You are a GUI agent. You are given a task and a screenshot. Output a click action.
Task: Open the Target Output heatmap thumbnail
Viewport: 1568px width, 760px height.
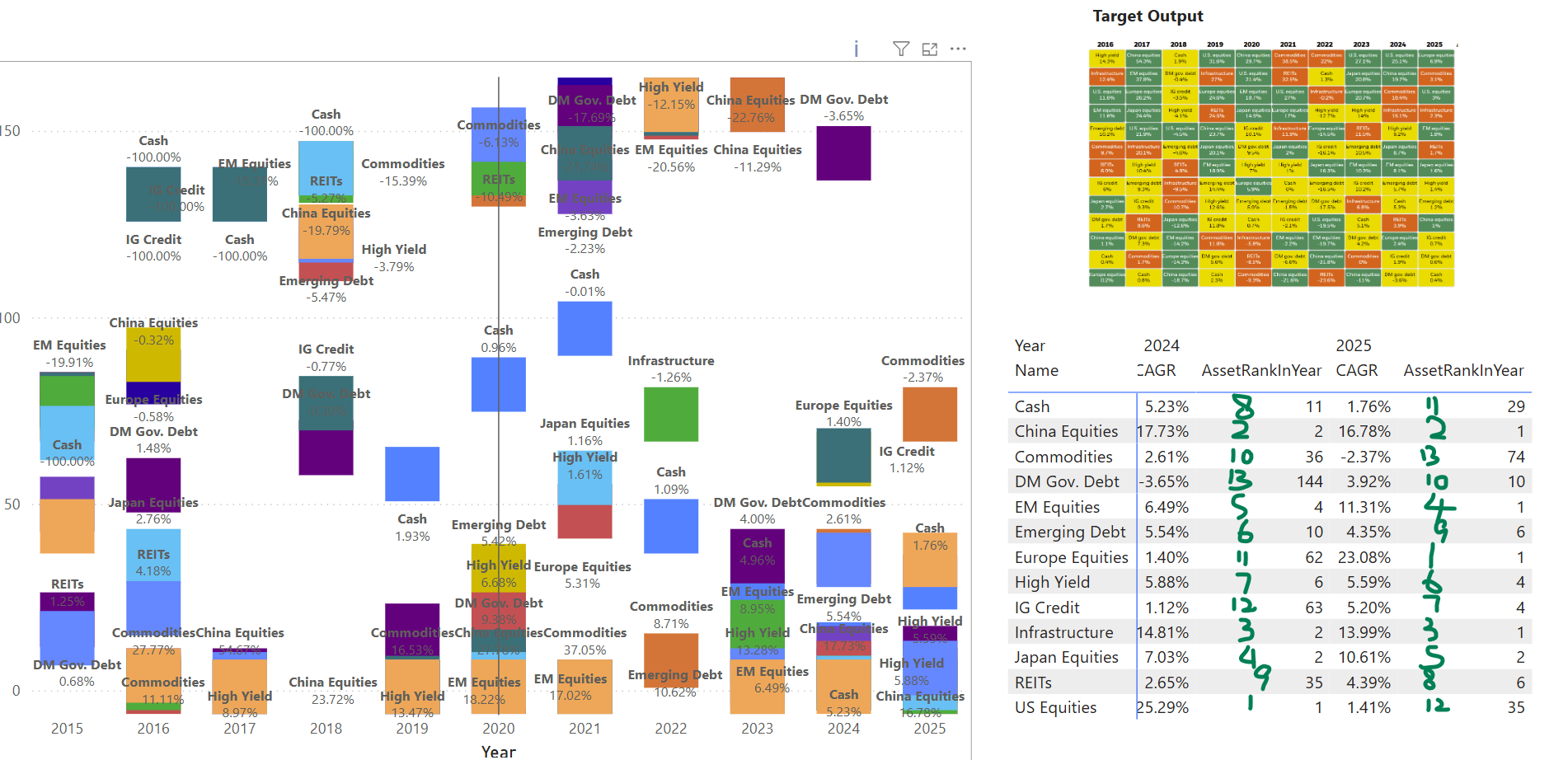[x=1272, y=163]
